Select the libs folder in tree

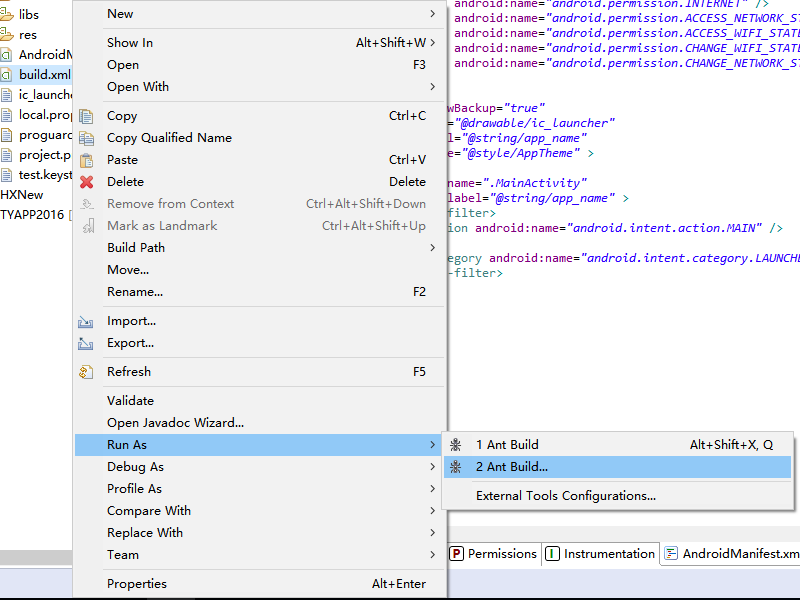(x=28, y=15)
